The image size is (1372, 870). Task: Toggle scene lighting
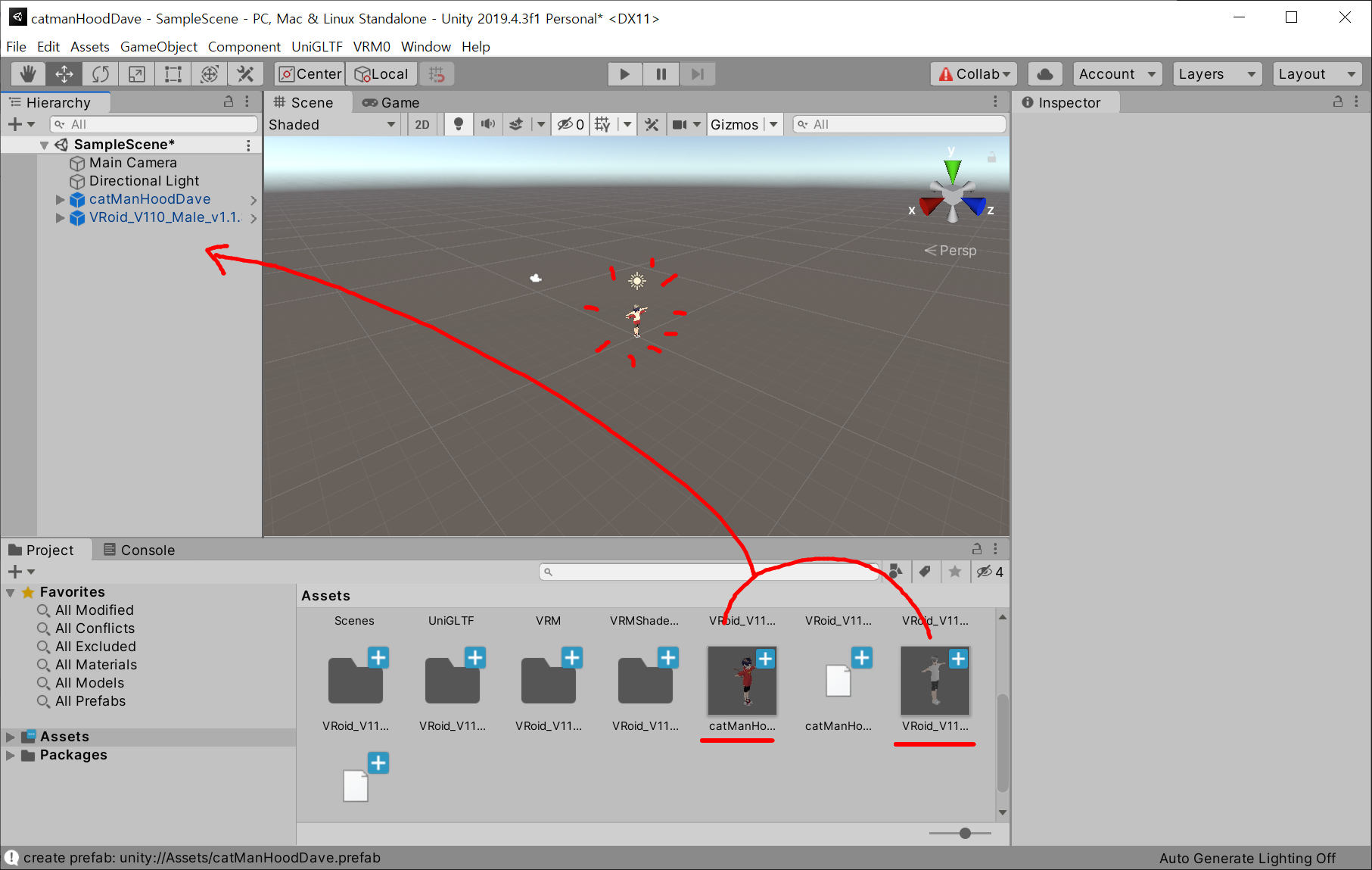point(458,124)
